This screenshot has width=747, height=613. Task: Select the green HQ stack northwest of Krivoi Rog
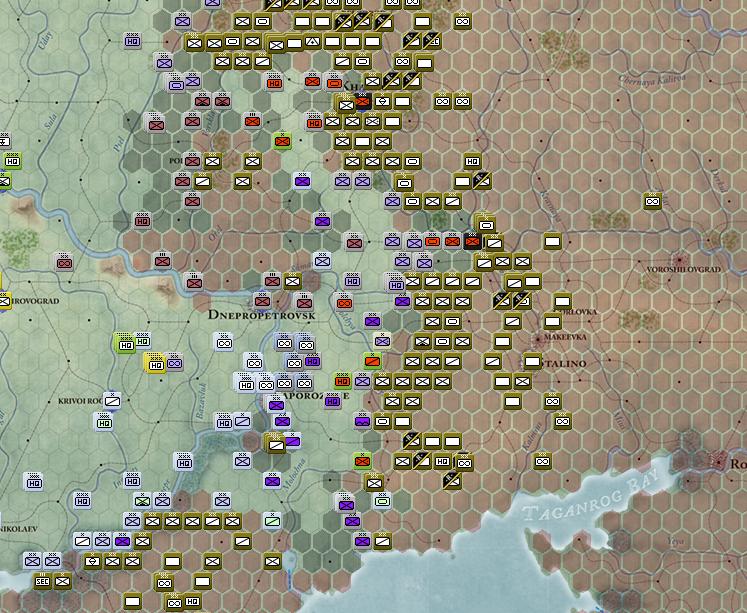click(x=125, y=344)
